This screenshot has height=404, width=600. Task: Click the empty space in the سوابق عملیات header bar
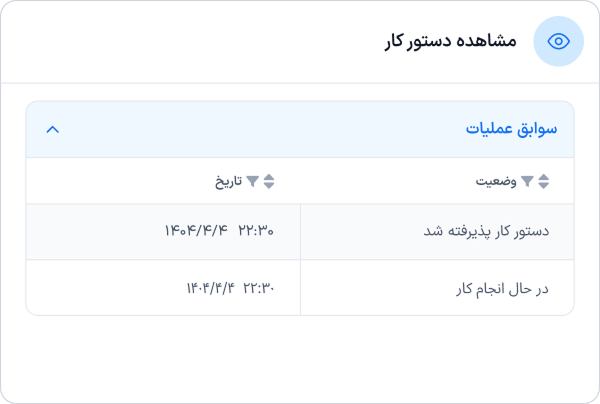[x=260, y=129]
